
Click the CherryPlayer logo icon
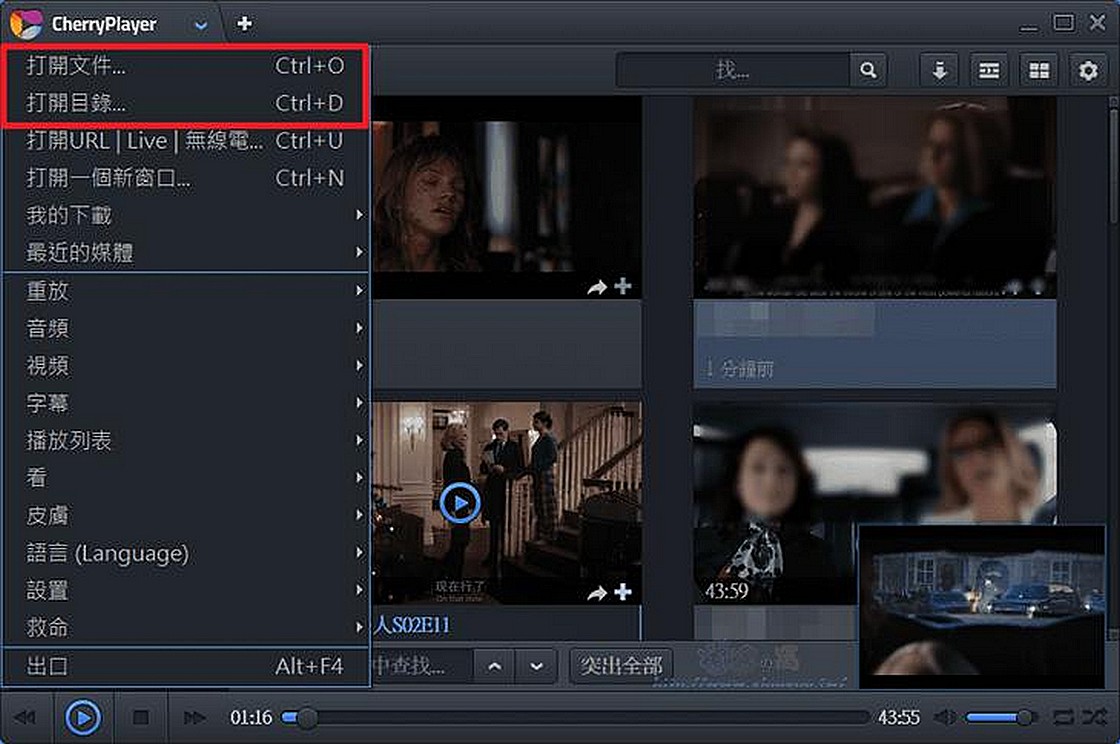[26, 24]
